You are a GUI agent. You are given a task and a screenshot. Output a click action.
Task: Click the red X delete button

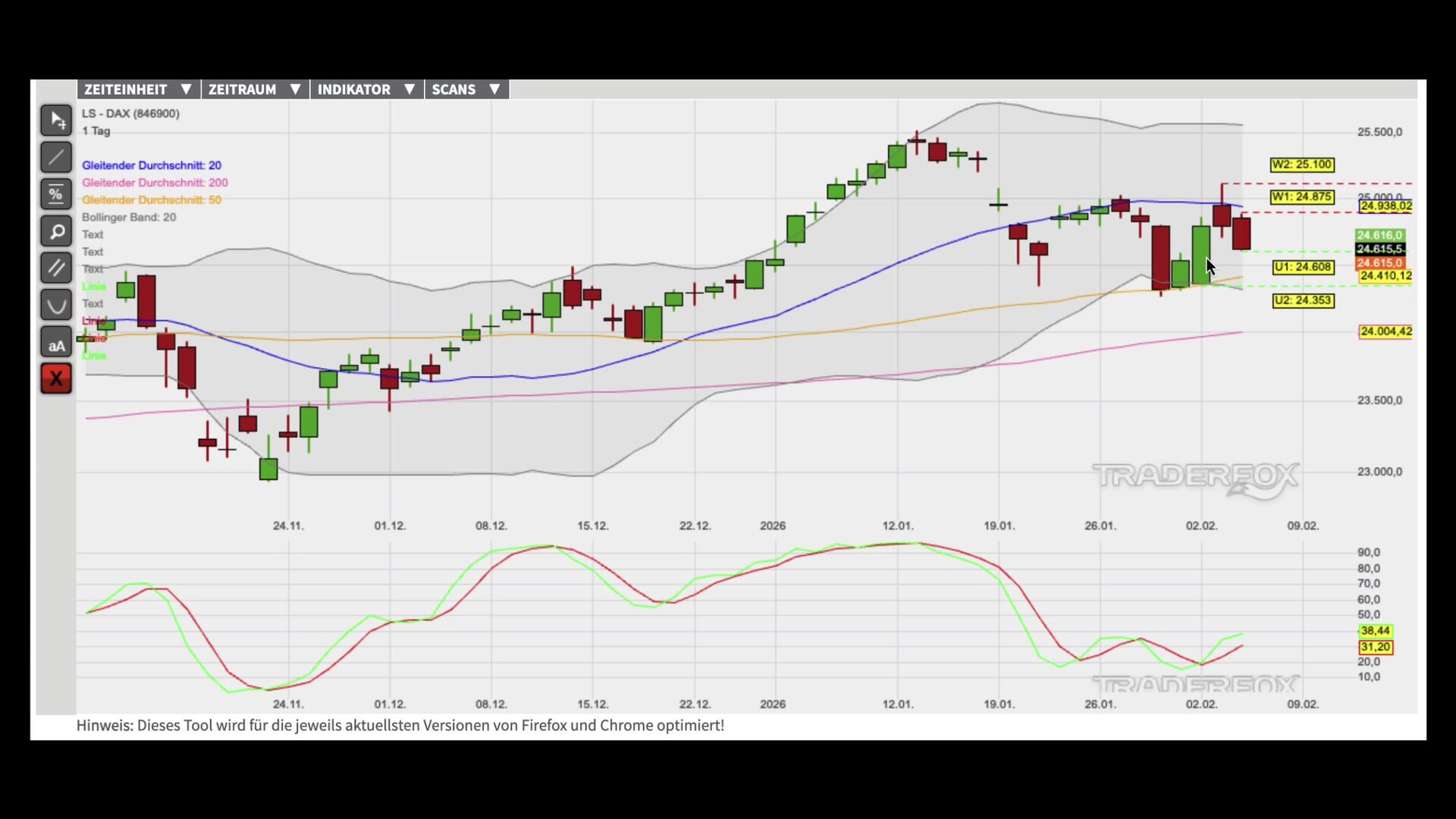(x=56, y=378)
